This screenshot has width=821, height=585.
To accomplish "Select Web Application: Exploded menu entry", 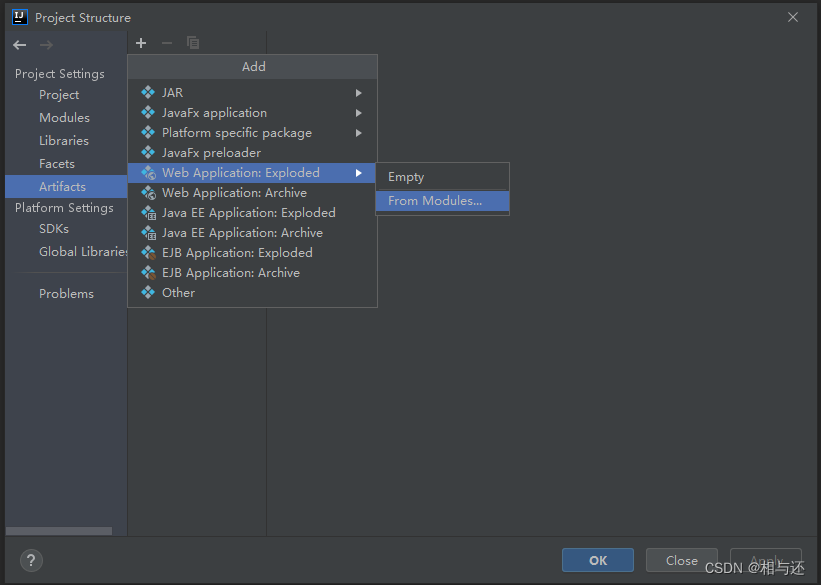I will [x=252, y=173].
